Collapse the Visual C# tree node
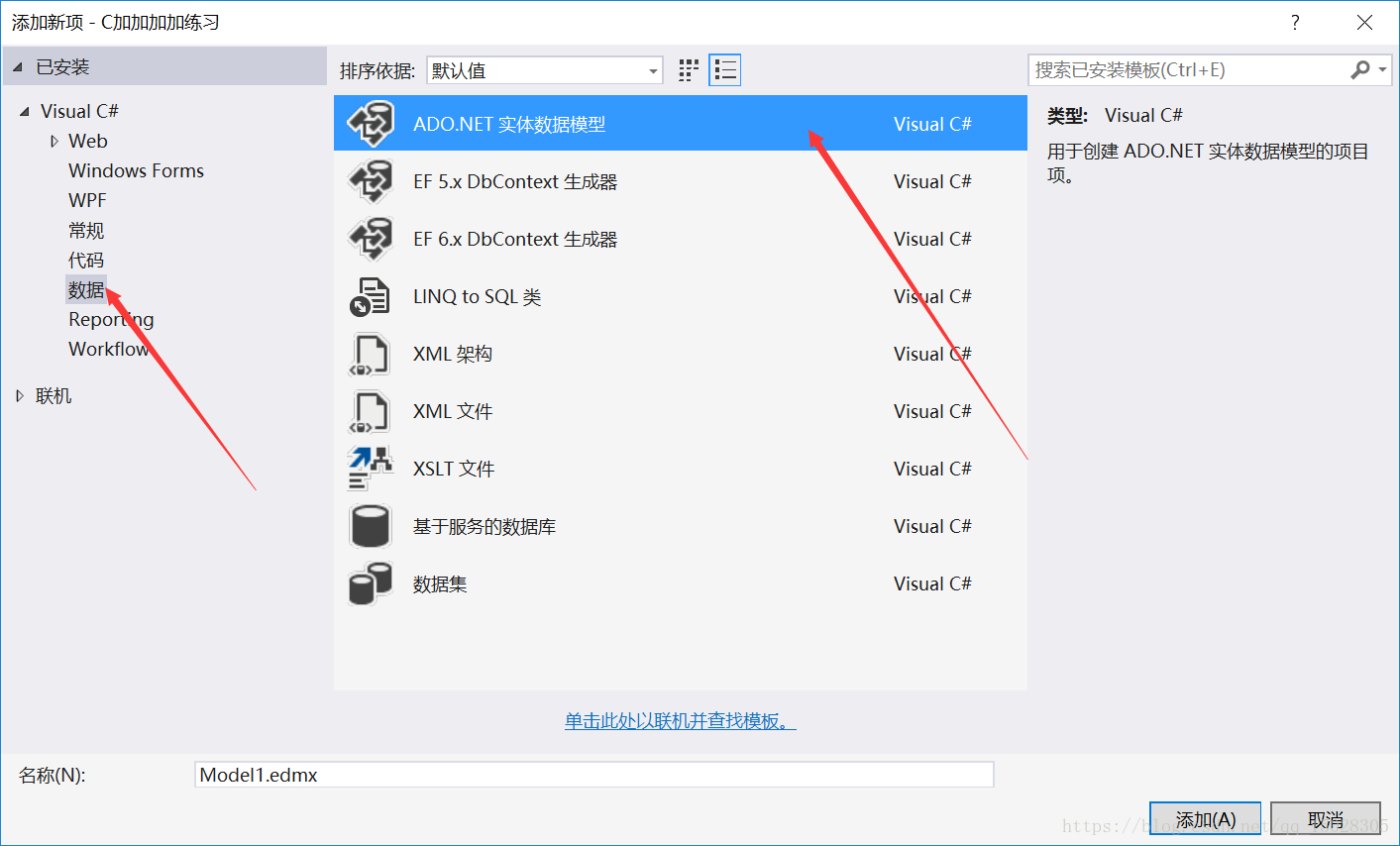This screenshot has height=846, width=1400. click(25, 111)
